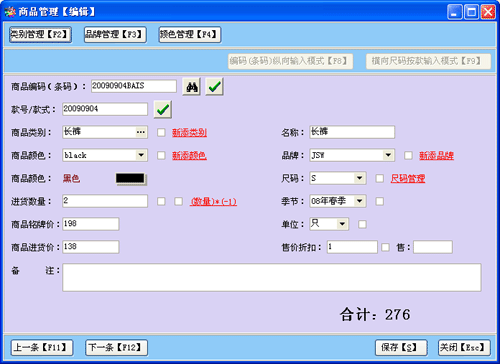Click the 新添类别 link

click(x=189, y=133)
